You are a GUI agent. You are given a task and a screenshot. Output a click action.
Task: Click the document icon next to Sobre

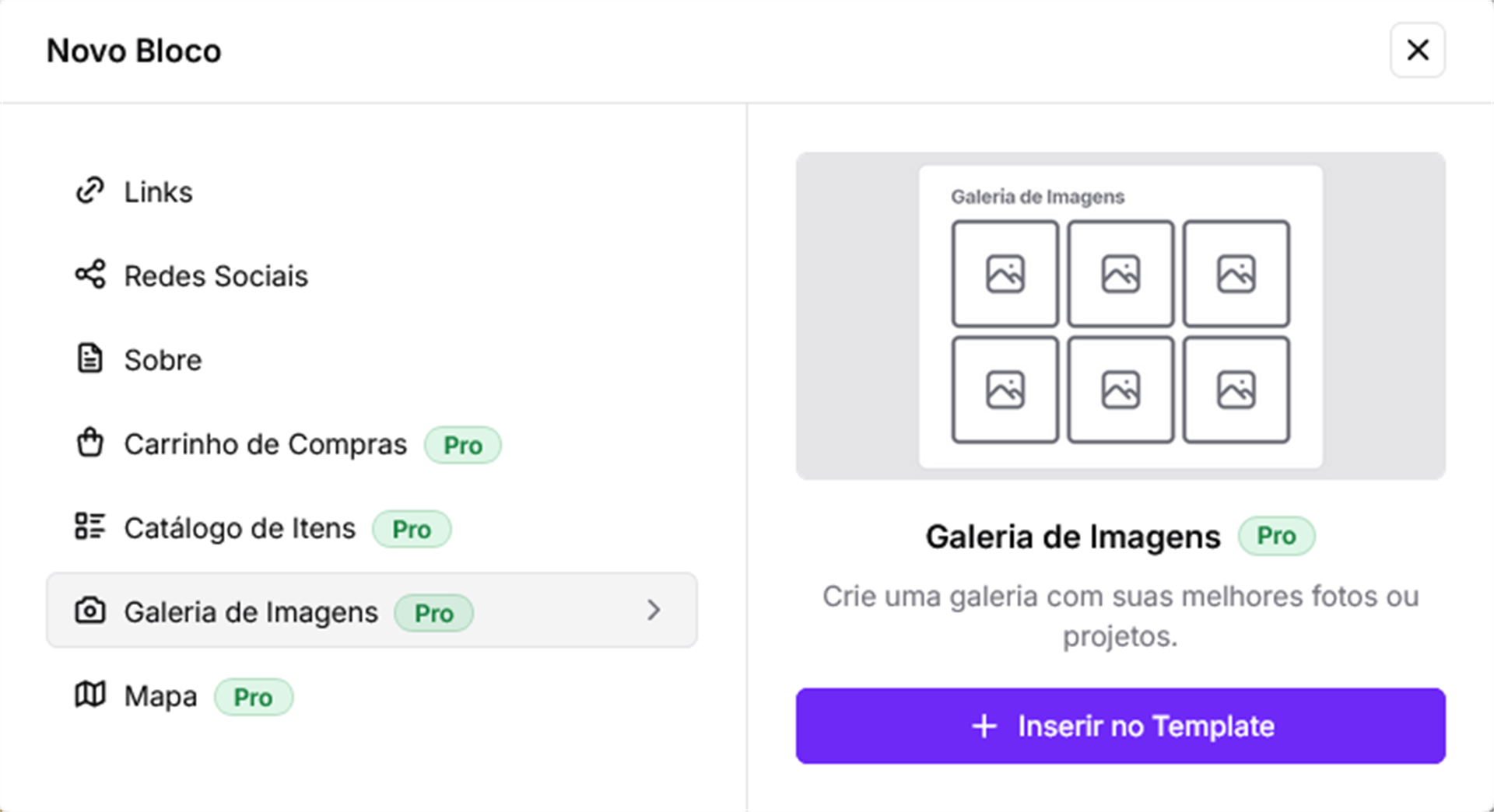90,359
